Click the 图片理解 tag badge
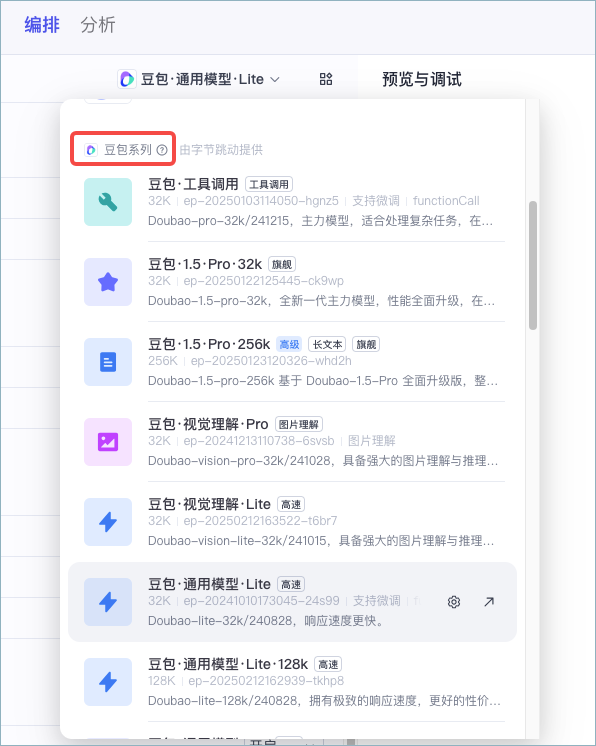The width and height of the screenshot is (596, 746). coord(299,424)
